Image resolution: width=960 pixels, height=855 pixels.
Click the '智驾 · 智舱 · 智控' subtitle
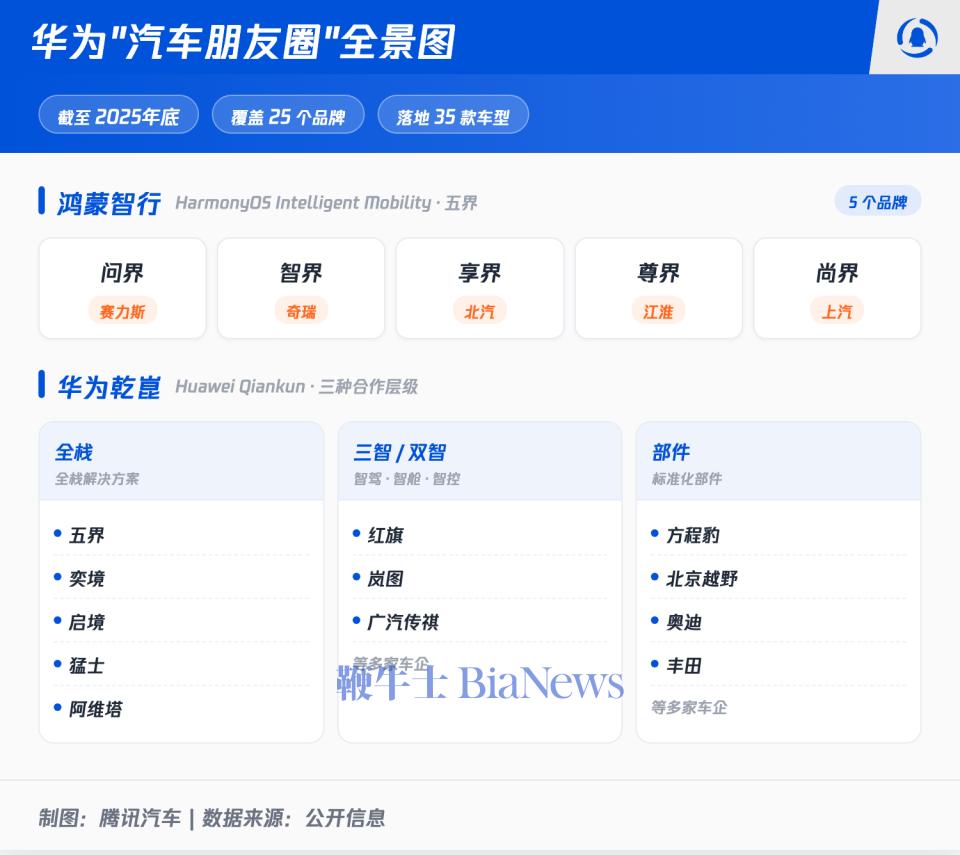point(407,478)
